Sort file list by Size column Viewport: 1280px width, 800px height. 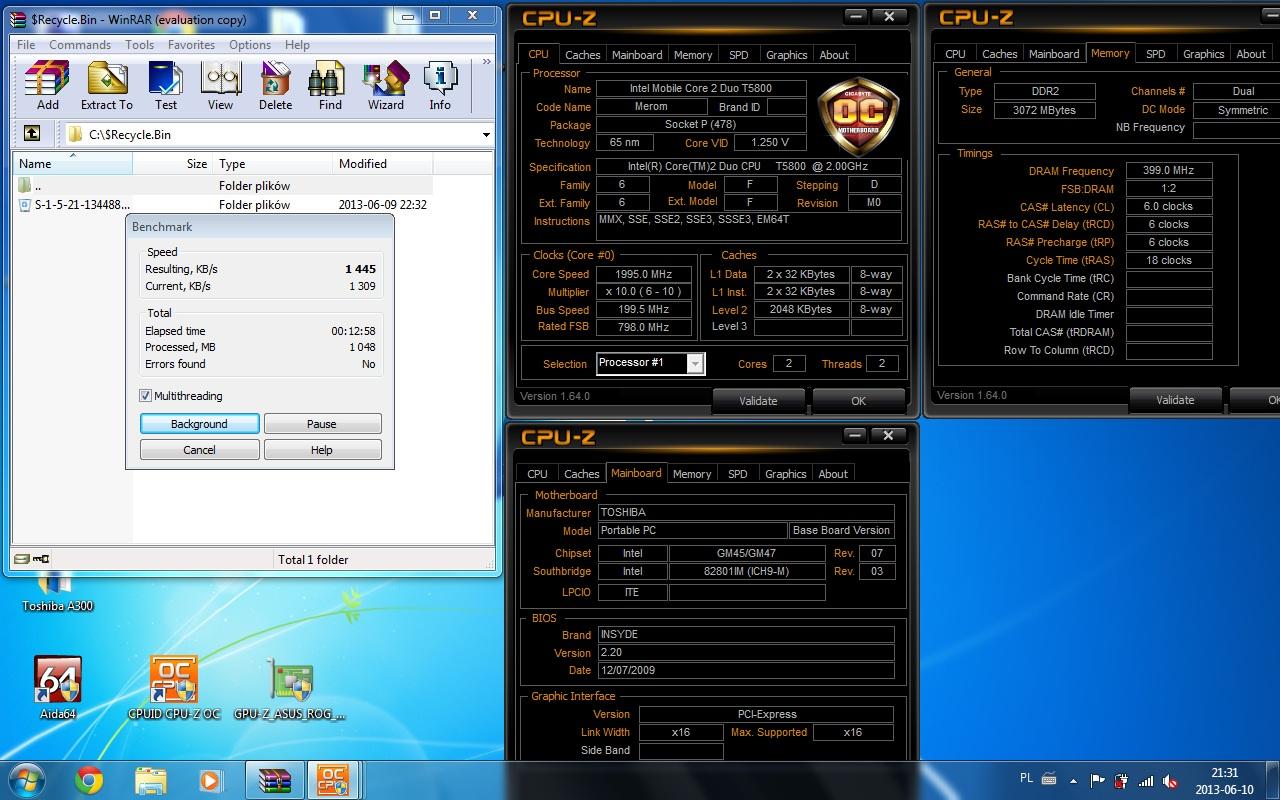point(172,164)
